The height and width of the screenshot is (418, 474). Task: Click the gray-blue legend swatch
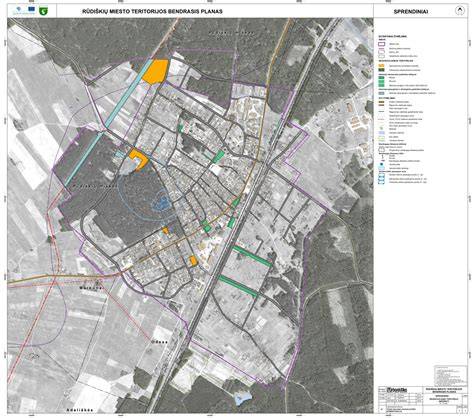click(x=381, y=93)
